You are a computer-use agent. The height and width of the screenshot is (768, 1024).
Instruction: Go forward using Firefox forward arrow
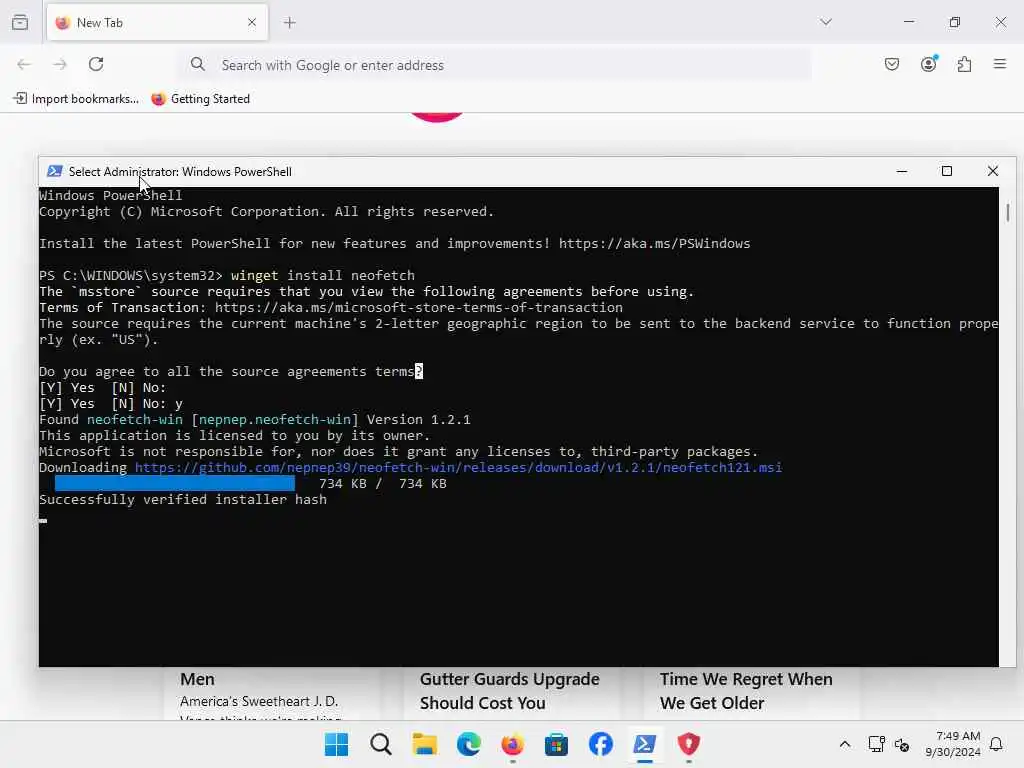60,64
